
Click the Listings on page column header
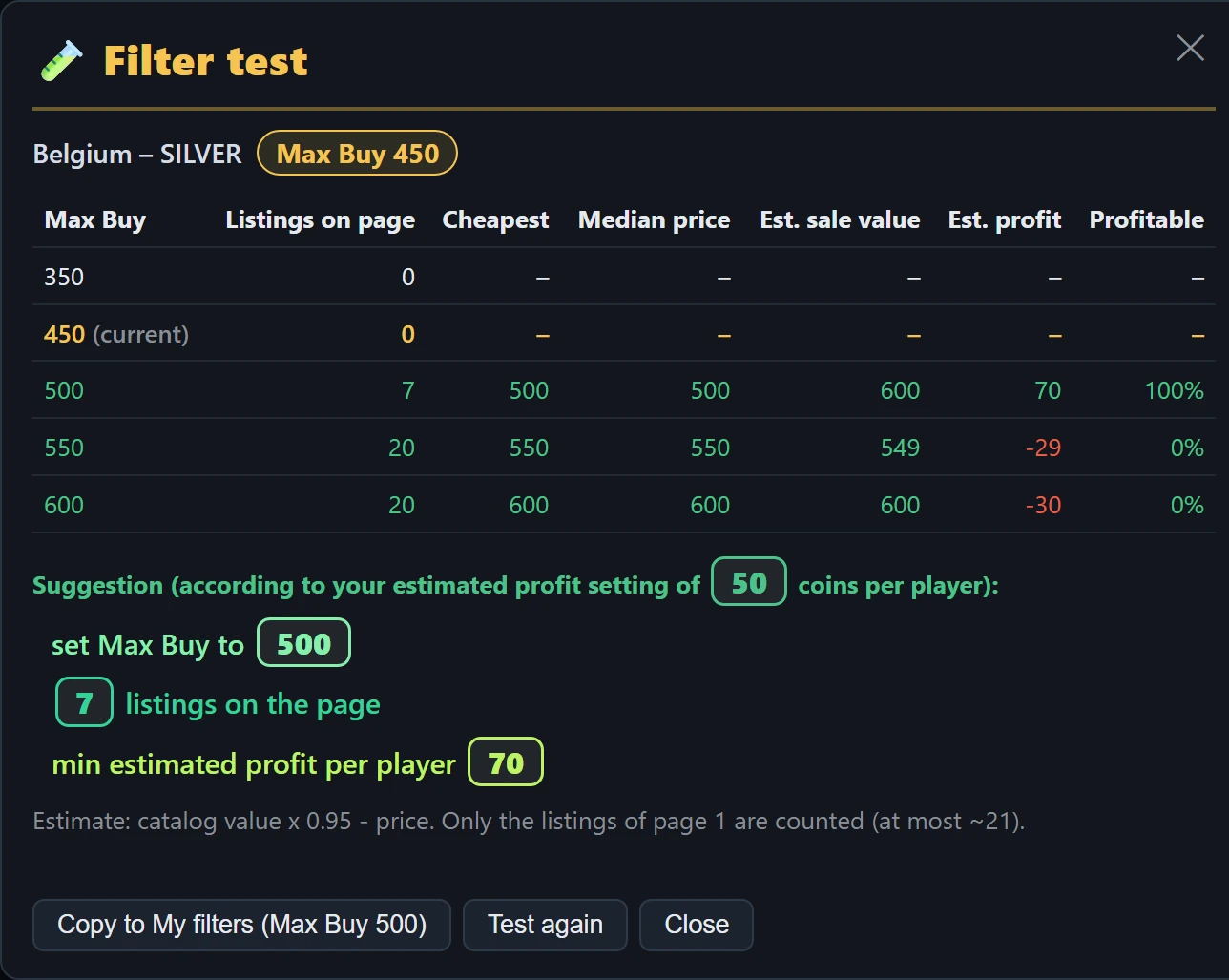click(x=320, y=219)
